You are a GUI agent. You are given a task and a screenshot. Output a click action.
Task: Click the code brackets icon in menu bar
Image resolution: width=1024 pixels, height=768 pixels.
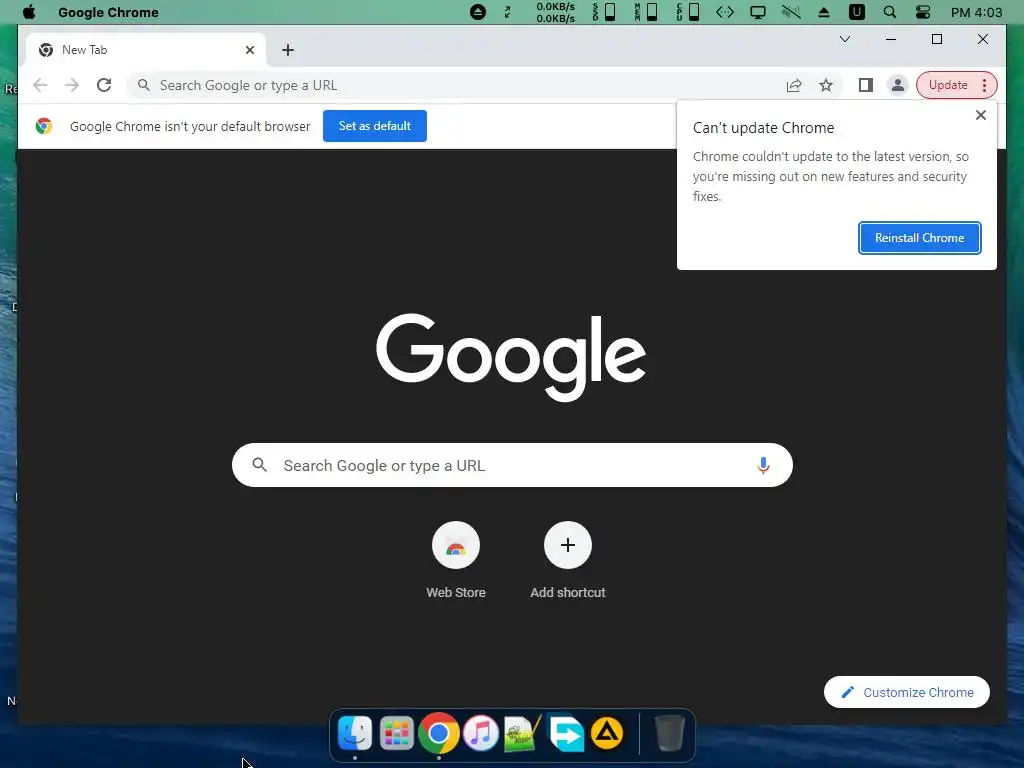pyautogui.click(x=725, y=12)
